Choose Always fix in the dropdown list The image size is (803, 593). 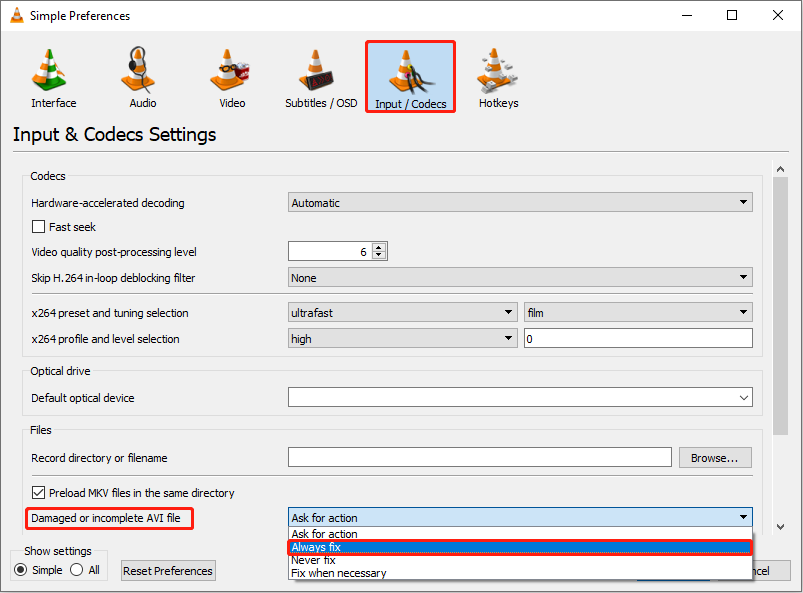[520, 547]
